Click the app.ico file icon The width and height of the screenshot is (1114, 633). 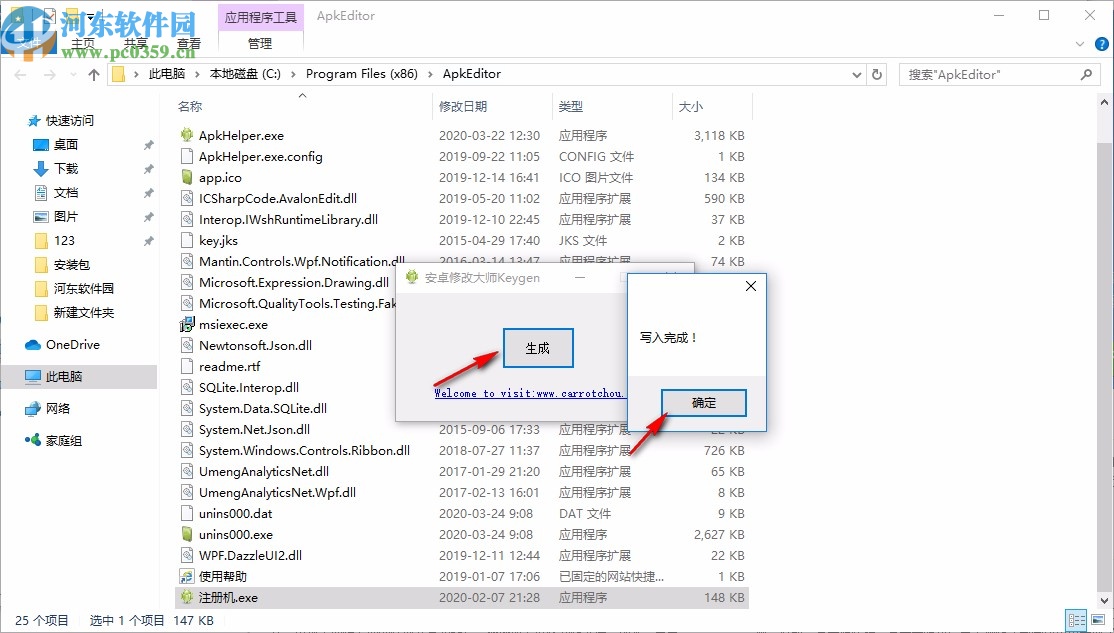pyautogui.click(x=187, y=177)
